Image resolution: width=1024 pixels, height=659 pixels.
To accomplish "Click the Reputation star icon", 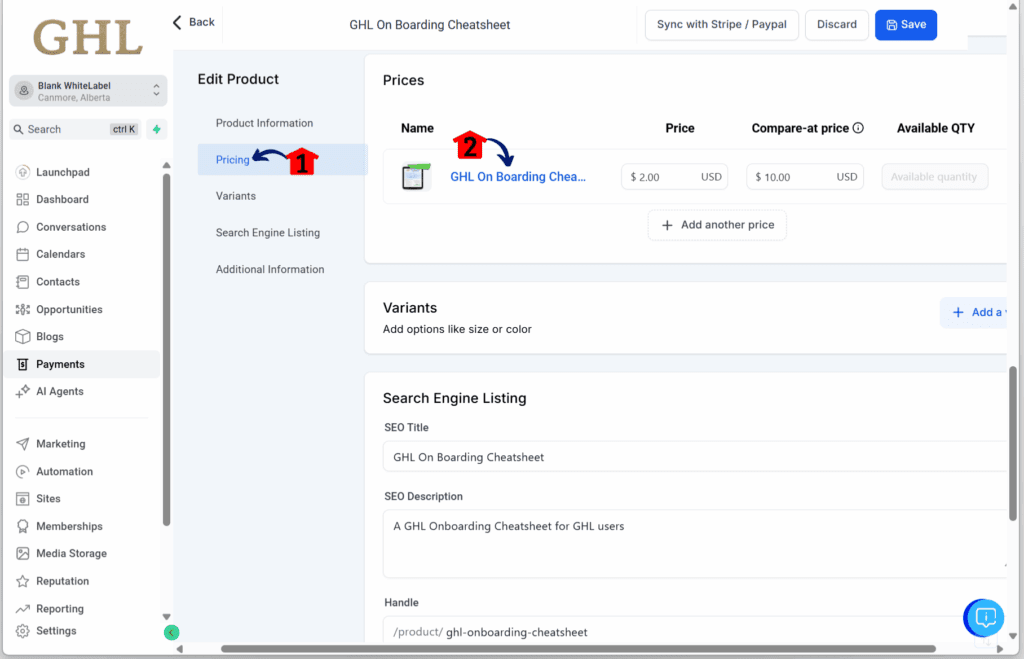I will coord(23,581).
